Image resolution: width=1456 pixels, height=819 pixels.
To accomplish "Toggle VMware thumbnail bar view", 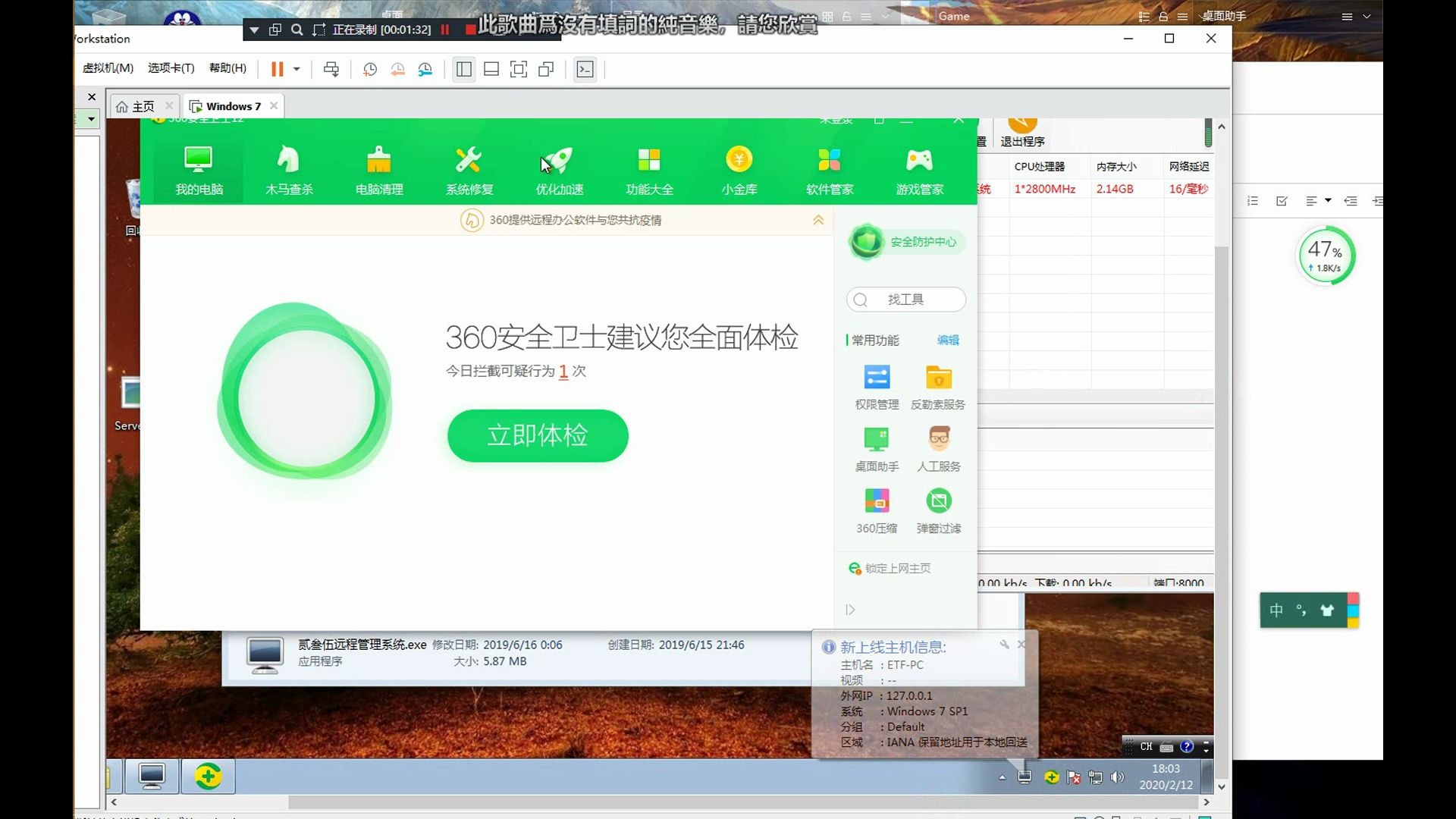I will 491,69.
